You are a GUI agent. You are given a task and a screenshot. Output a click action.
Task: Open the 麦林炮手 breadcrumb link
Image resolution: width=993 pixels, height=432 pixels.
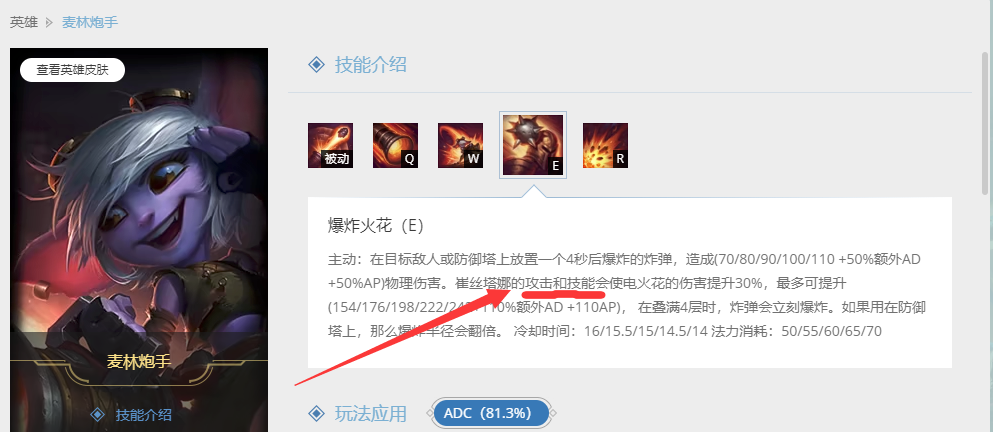coord(90,23)
